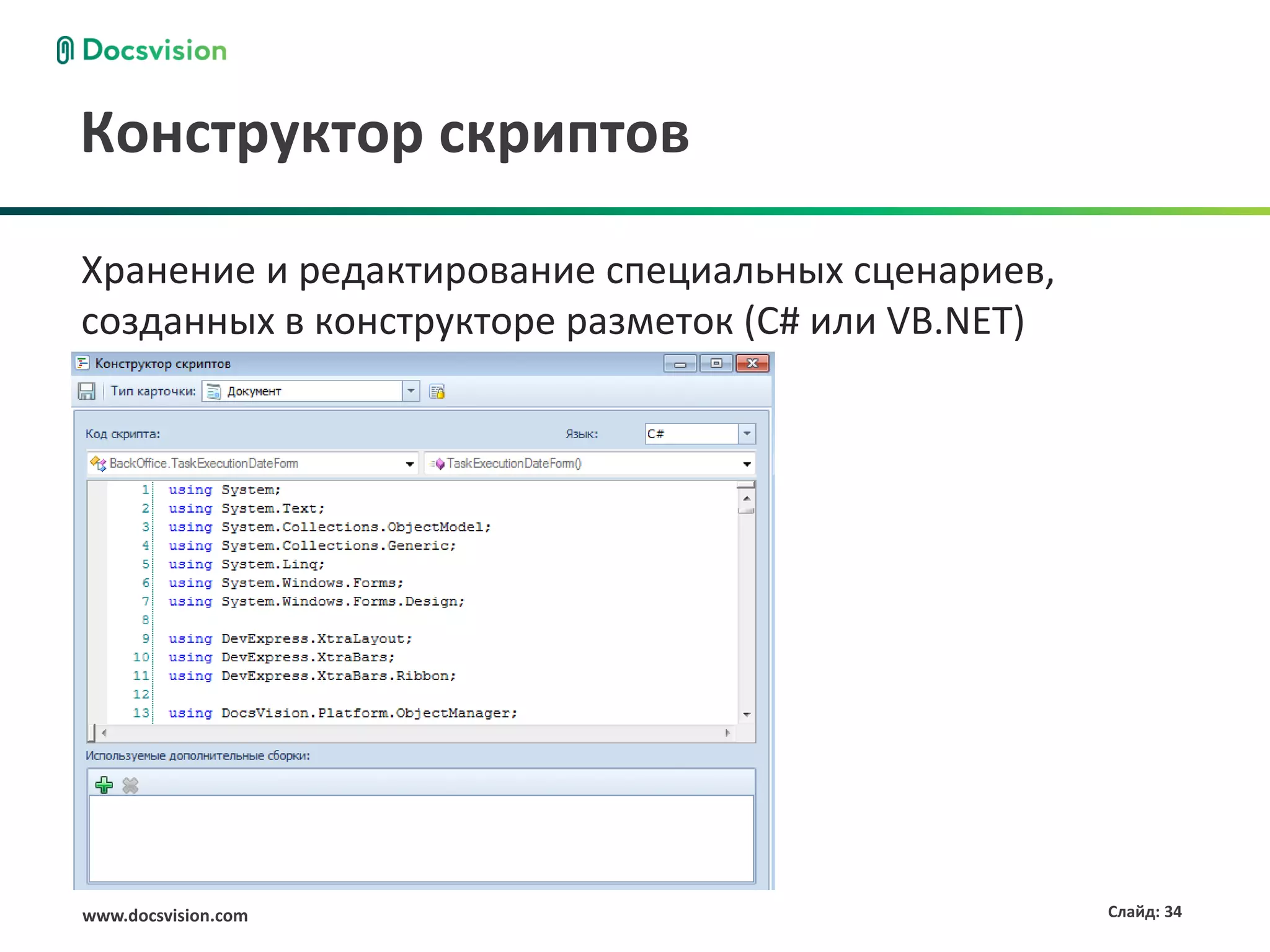The image size is (1270, 952).
Task: Click the horizontal scrollbar left arrow
Action: tap(104, 733)
